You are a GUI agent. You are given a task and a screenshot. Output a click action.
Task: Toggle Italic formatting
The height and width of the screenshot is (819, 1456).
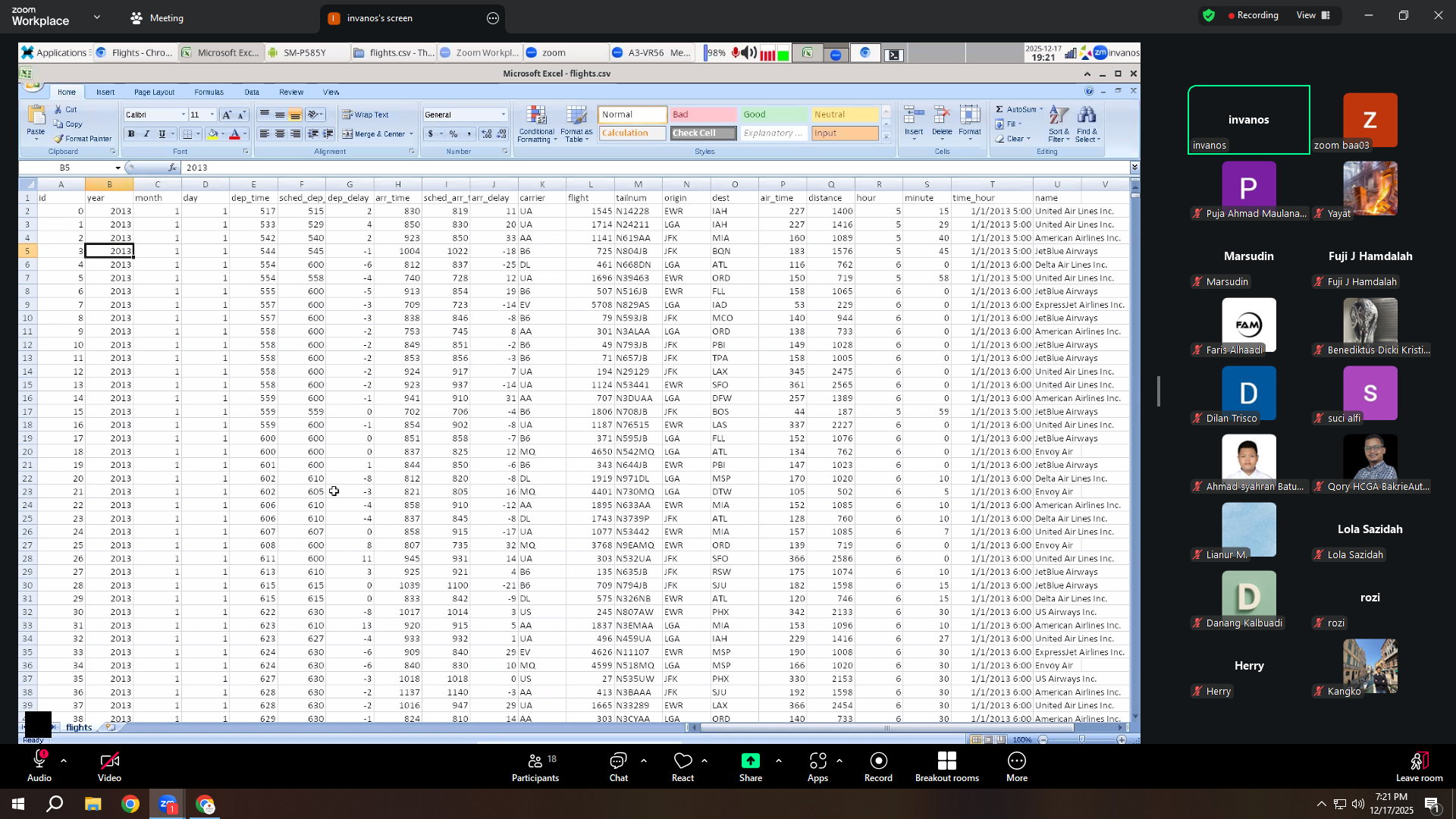[146, 134]
